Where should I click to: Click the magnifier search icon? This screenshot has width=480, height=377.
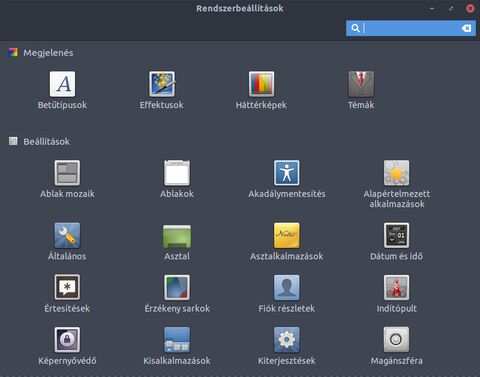[x=355, y=28]
